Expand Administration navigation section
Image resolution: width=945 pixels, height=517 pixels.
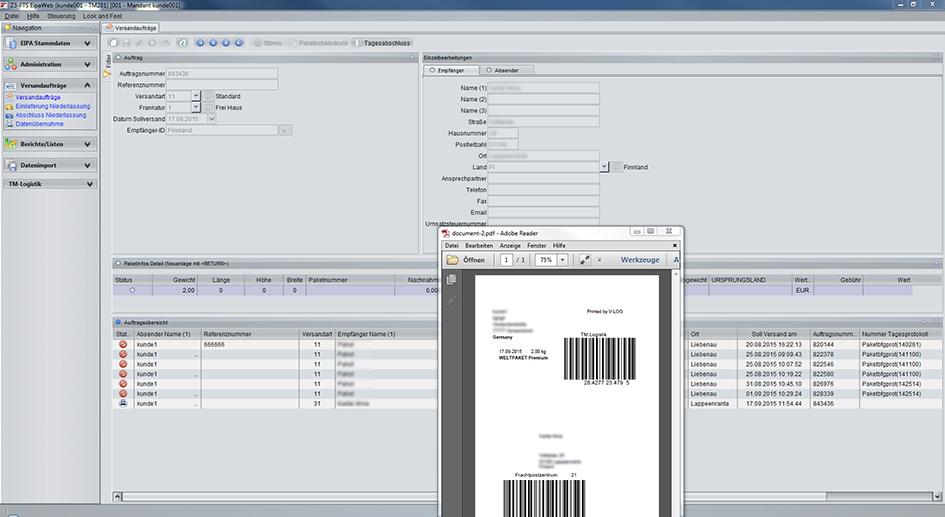click(50, 64)
